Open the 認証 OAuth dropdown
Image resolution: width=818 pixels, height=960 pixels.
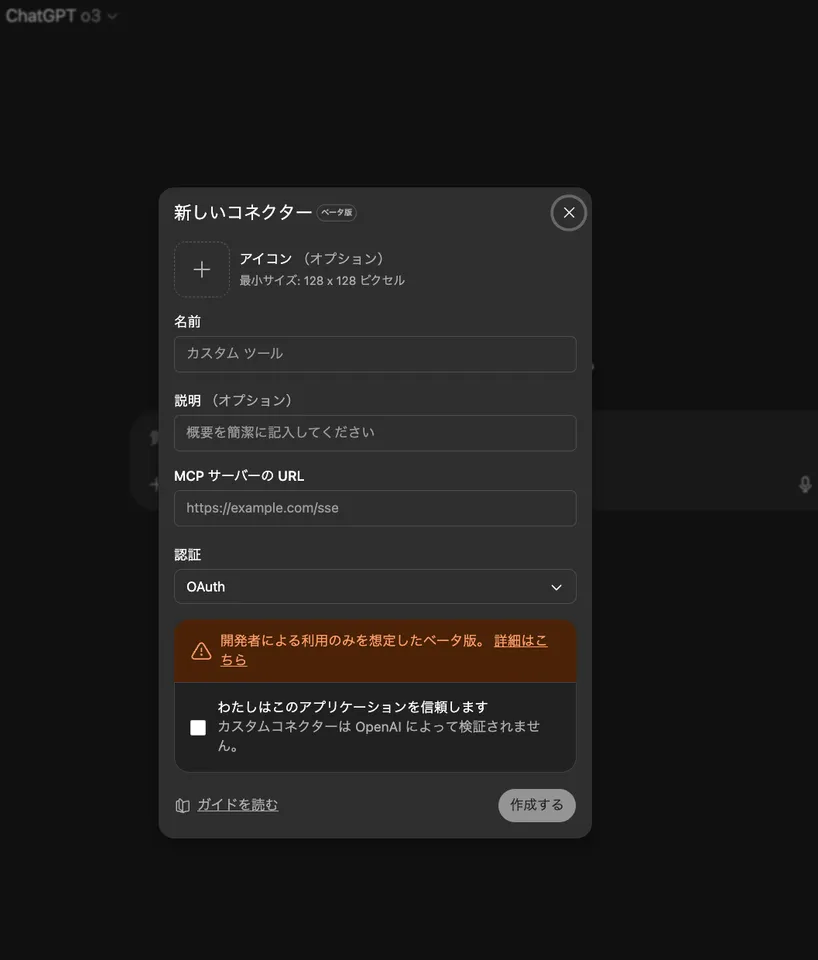pyautogui.click(x=375, y=587)
